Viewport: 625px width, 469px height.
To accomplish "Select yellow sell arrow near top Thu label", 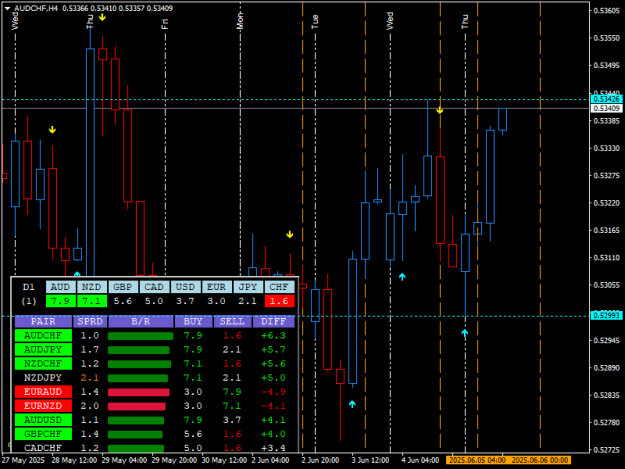I will (x=102, y=17).
